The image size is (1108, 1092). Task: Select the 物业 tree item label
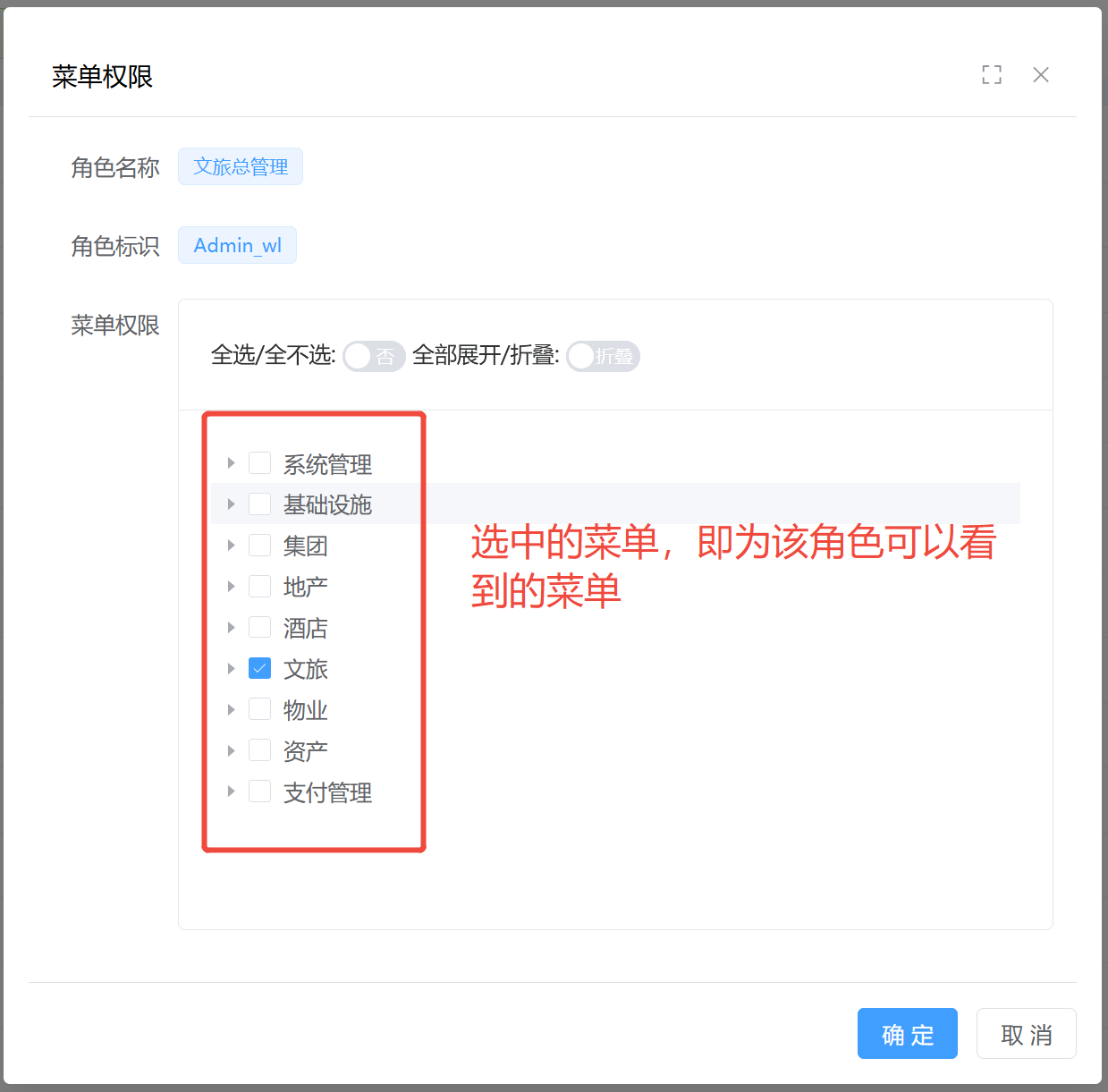tap(305, 710)
